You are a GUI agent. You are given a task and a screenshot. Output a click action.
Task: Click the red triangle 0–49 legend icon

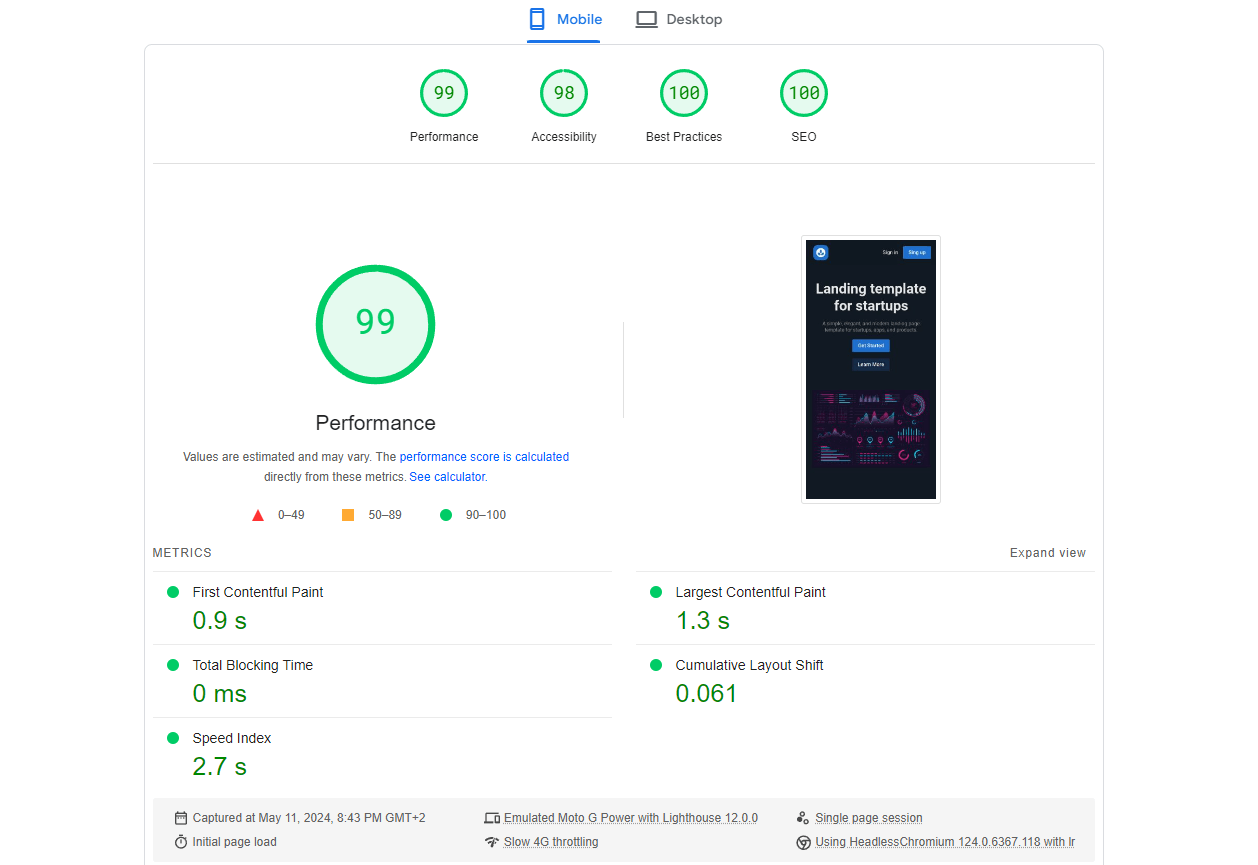pos(258,515)
